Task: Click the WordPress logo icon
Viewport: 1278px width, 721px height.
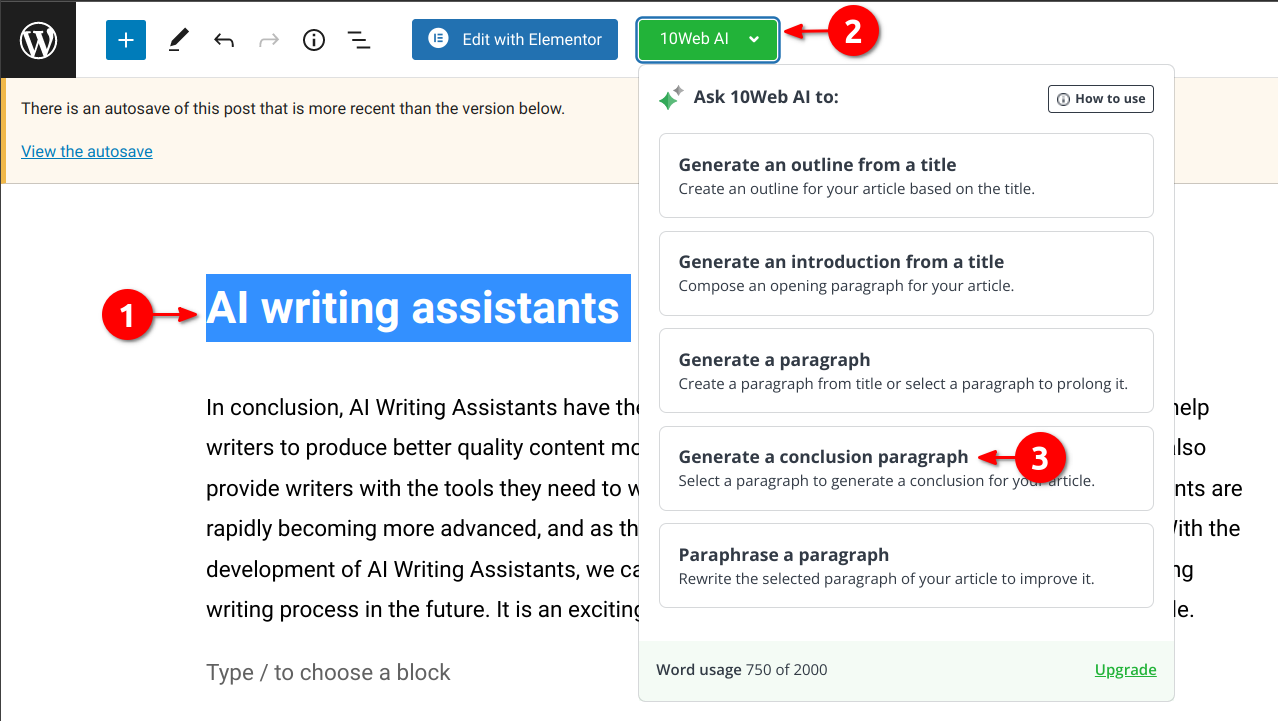Action: (38, 40)
